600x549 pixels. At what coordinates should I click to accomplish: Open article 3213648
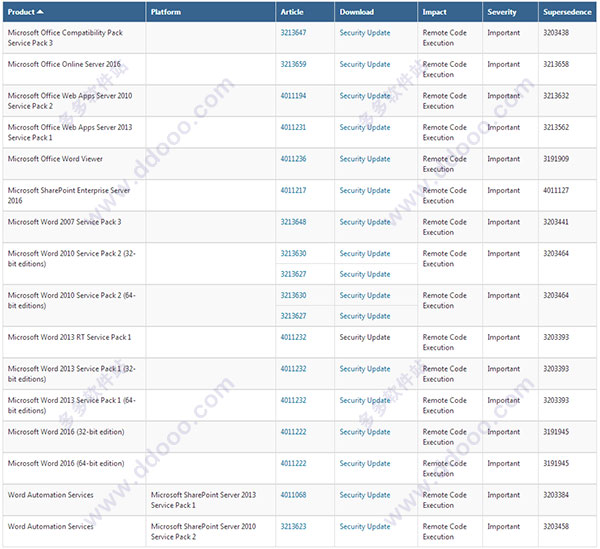click(293, 222)
